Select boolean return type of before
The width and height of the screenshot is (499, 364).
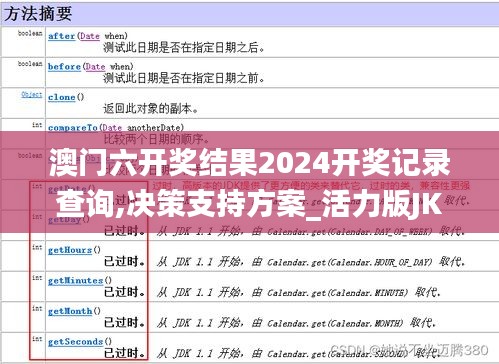tap(30, 64)
